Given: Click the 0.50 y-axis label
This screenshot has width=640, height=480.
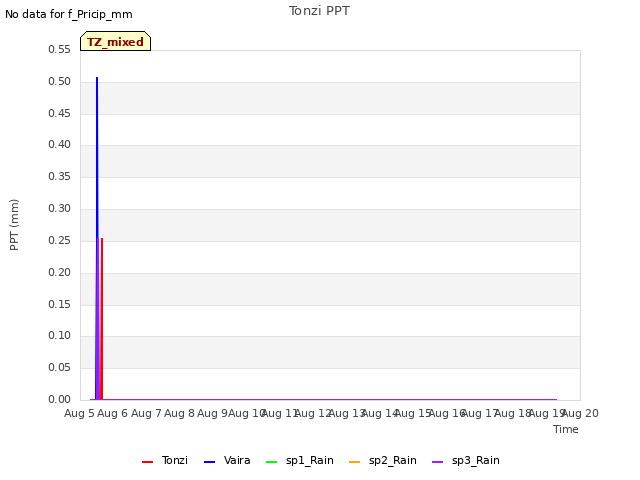Looking at the screenshot, I should [59, 81].
